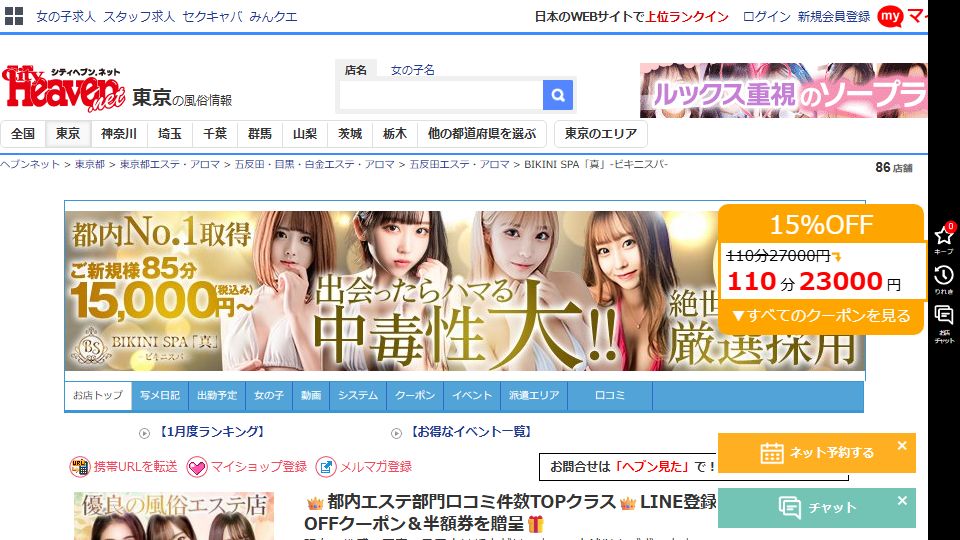Open the grid menu icon at top left
Image resolution: width=960 pixels, height=540 pixels.
13,16
